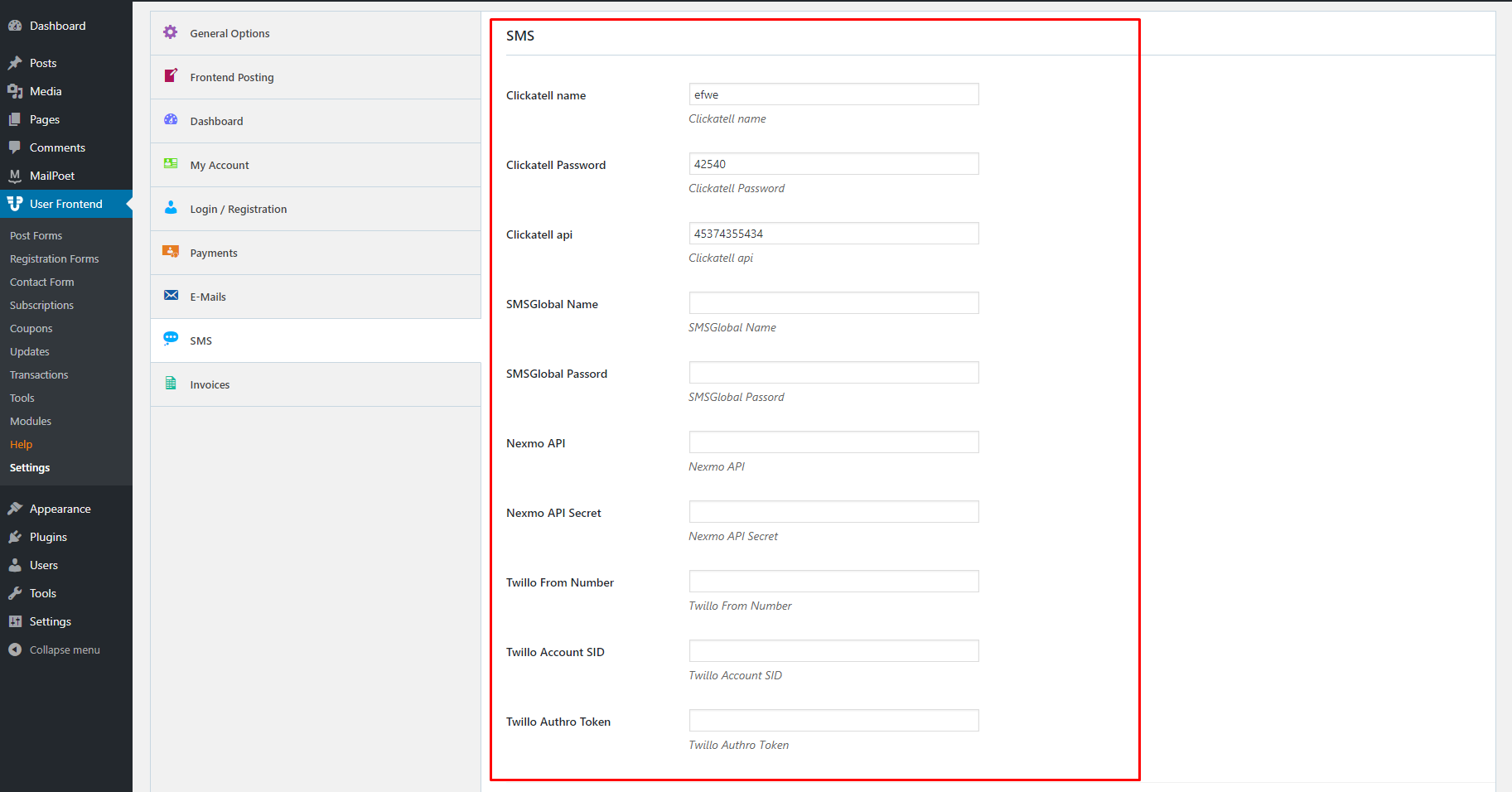Click the Media icon in sidebar

pyautogui.click(x=15, y=91)
